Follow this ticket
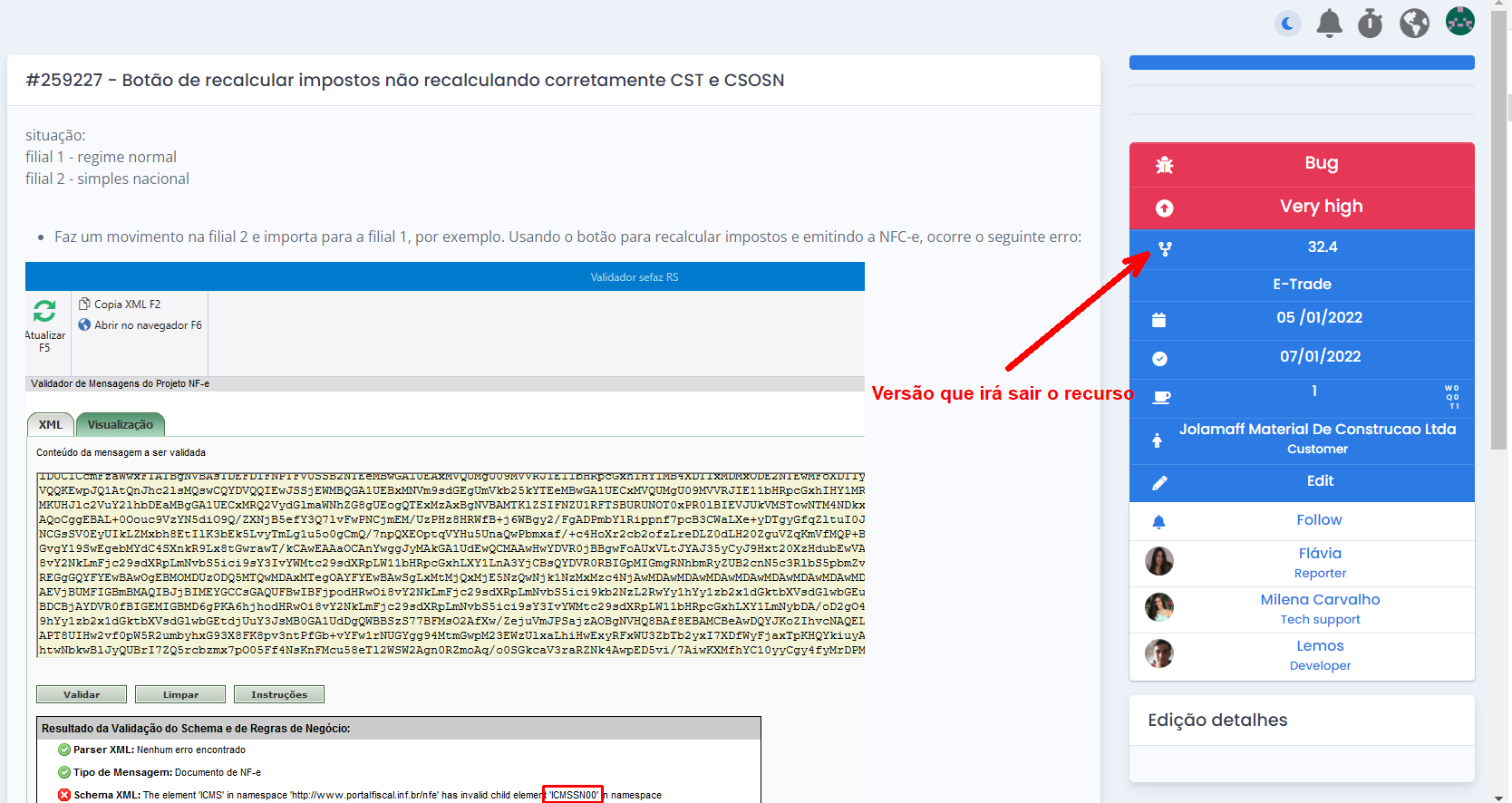1512x803 pixels. [1318, 520]
